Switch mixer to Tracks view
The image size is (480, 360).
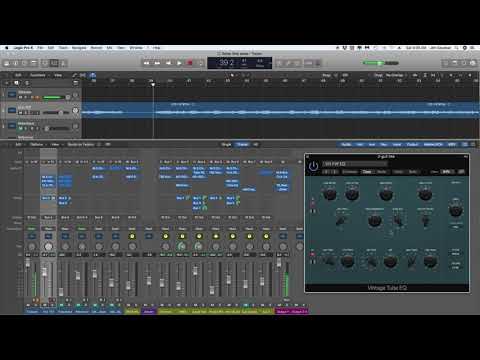tap(243, 144)
